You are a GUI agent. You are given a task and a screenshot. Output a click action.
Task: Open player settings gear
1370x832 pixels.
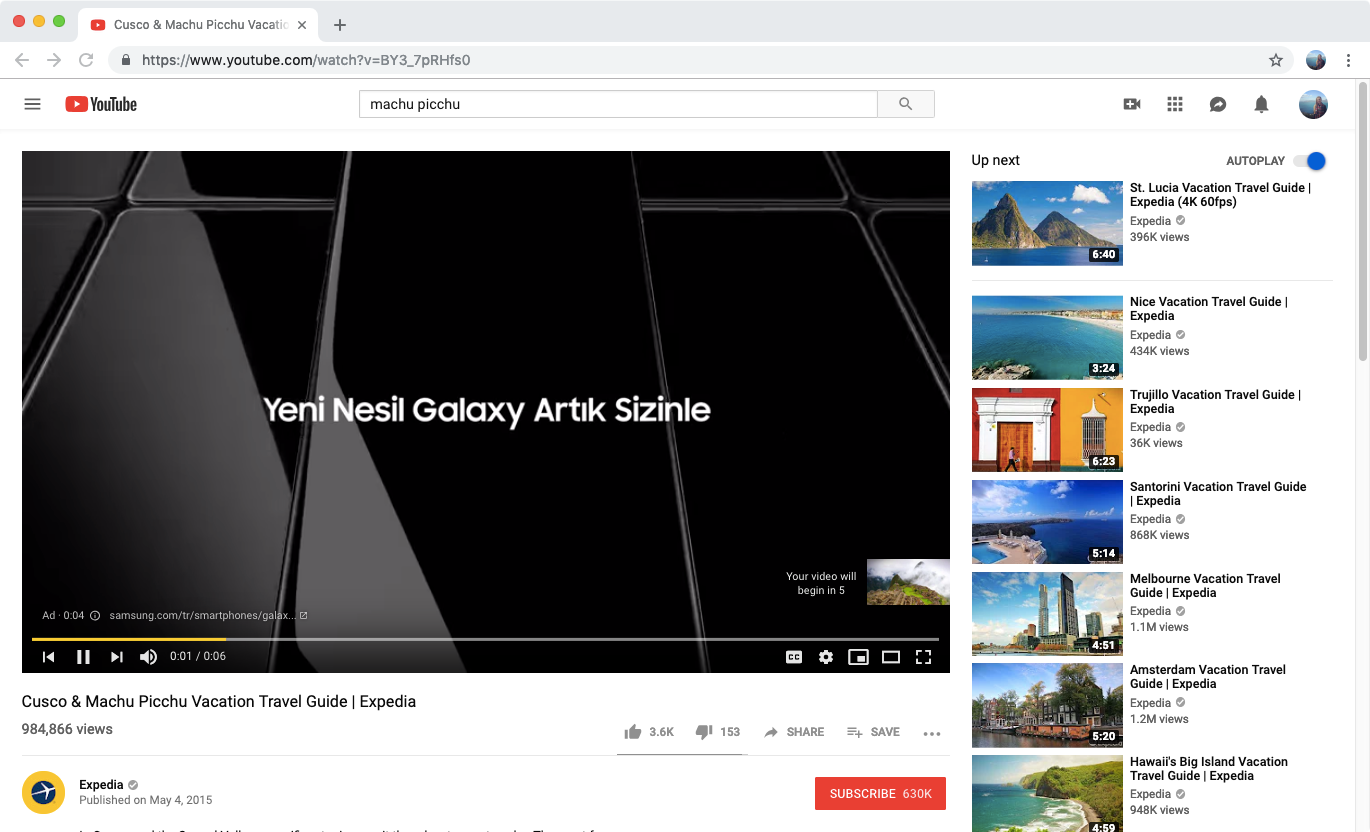point(826,657)
